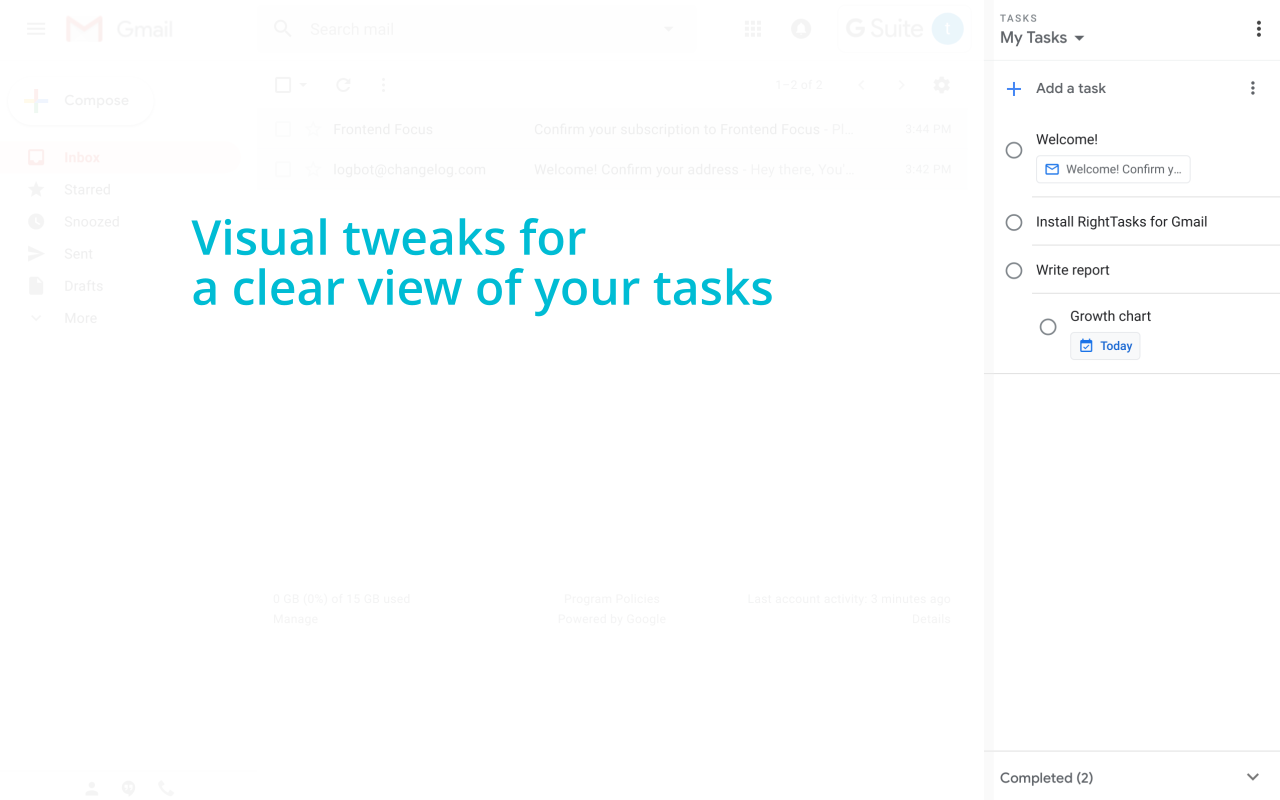Expand the More folders in sidebar
Image resolution: width=1280 pixels, height=800 pixels.
[x=78, y=317]
